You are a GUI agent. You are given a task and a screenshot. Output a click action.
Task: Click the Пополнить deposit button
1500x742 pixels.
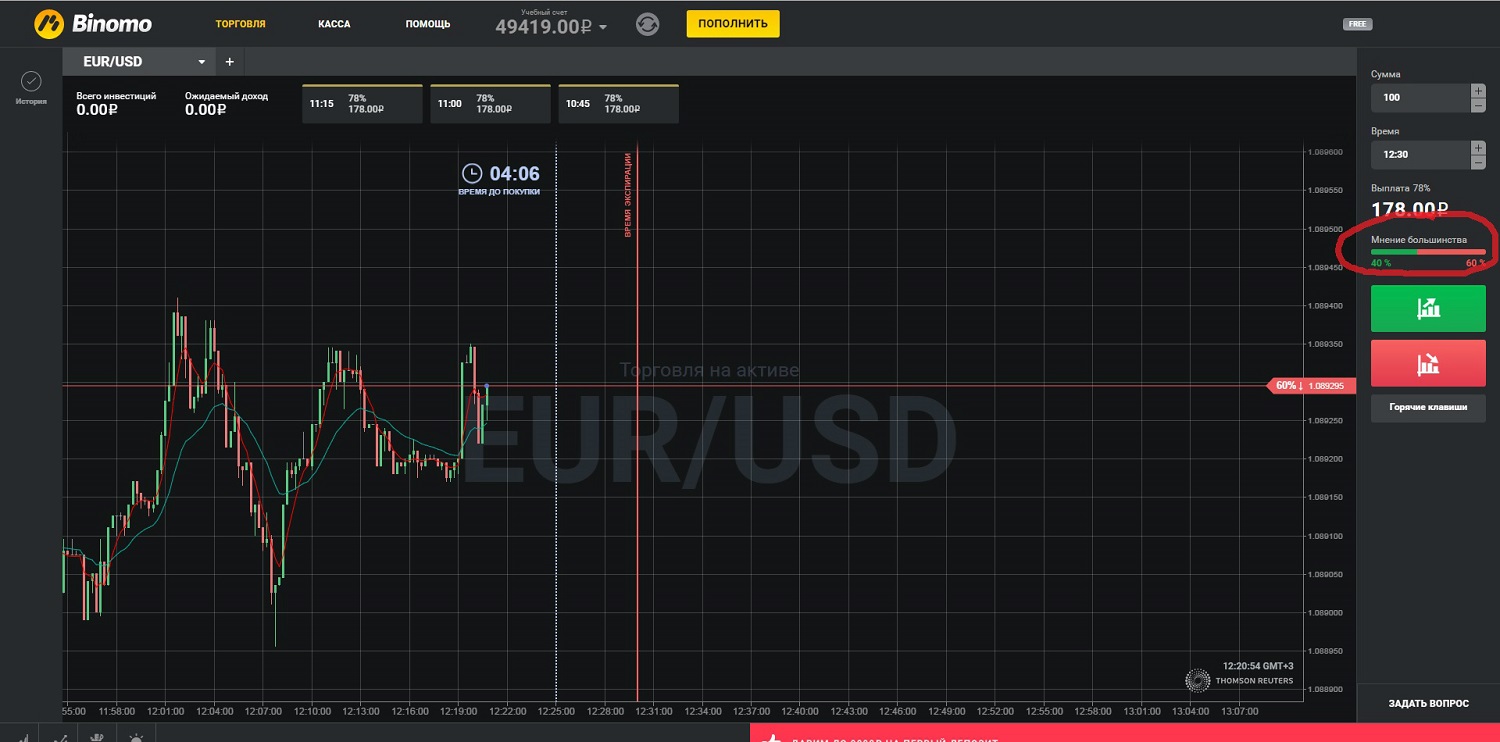(x=732, y=24)
